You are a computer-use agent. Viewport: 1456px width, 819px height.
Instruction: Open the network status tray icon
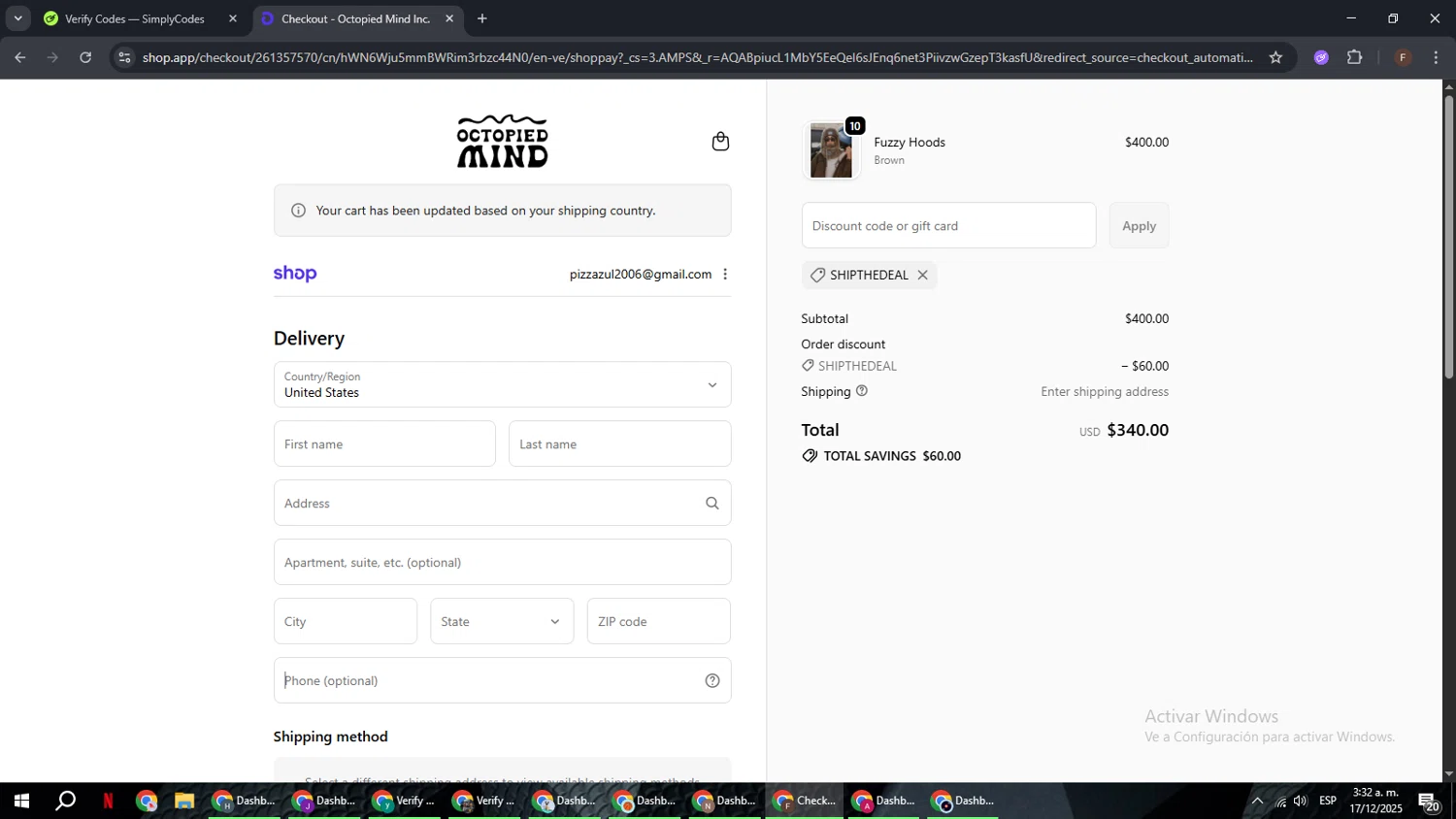click(x=1280, y=801)
